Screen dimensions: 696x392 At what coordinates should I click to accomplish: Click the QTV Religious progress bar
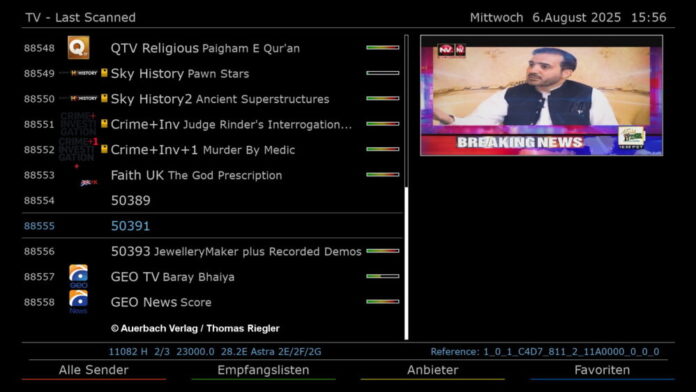click(x=383, y=48)
